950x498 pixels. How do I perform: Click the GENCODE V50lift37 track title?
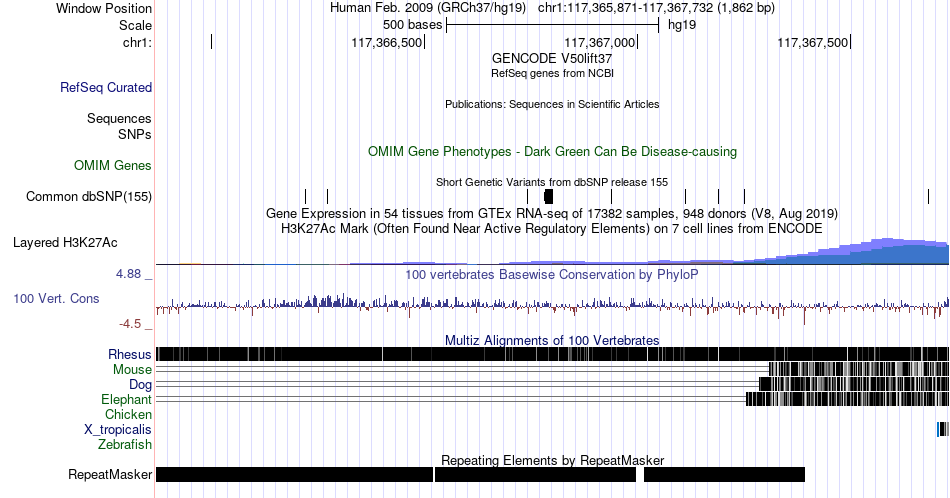click(552, 58)
